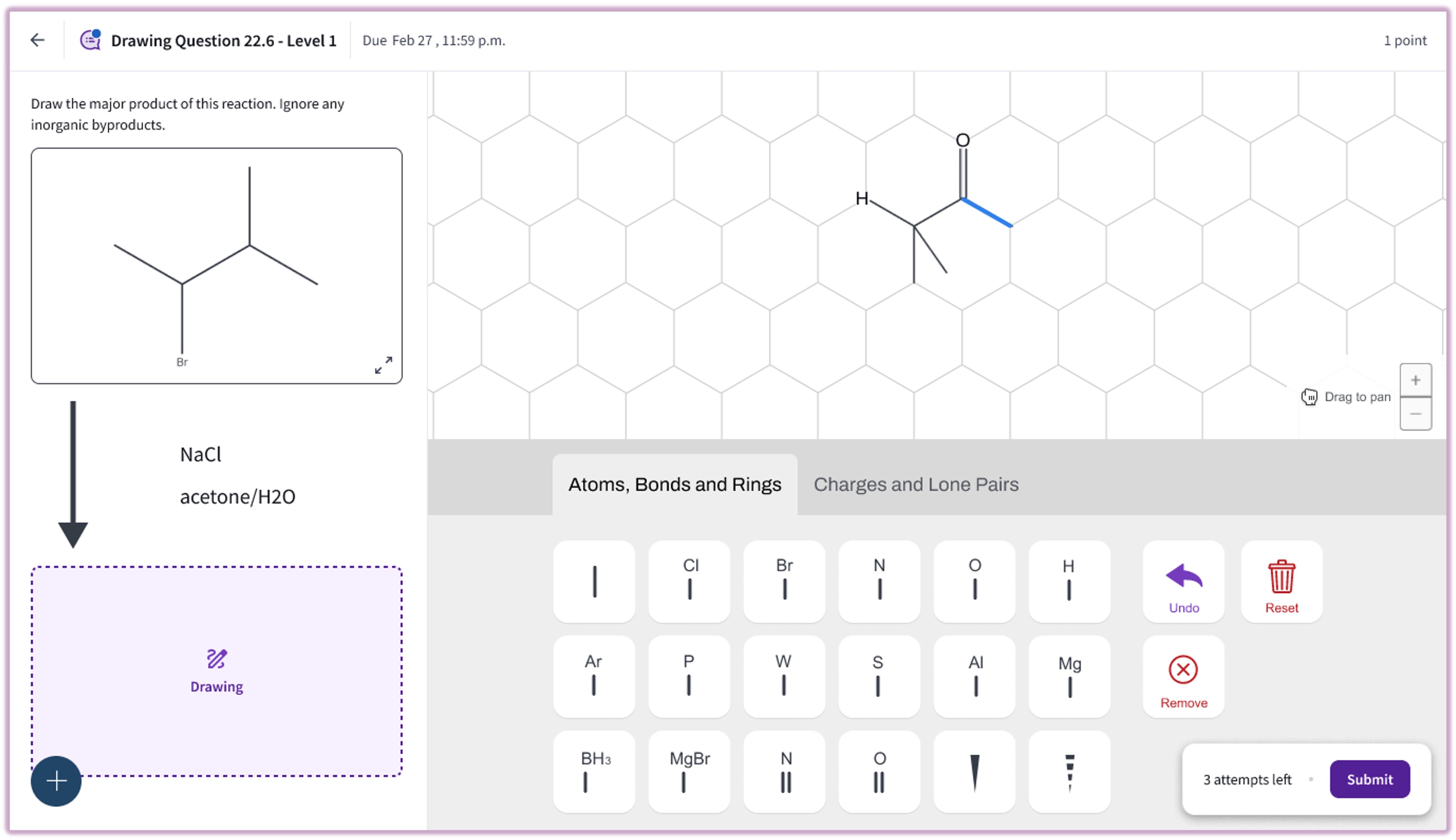Add a Cl atom bond
The width and height of the screenshot is (1456, 840).
point(689,582)
